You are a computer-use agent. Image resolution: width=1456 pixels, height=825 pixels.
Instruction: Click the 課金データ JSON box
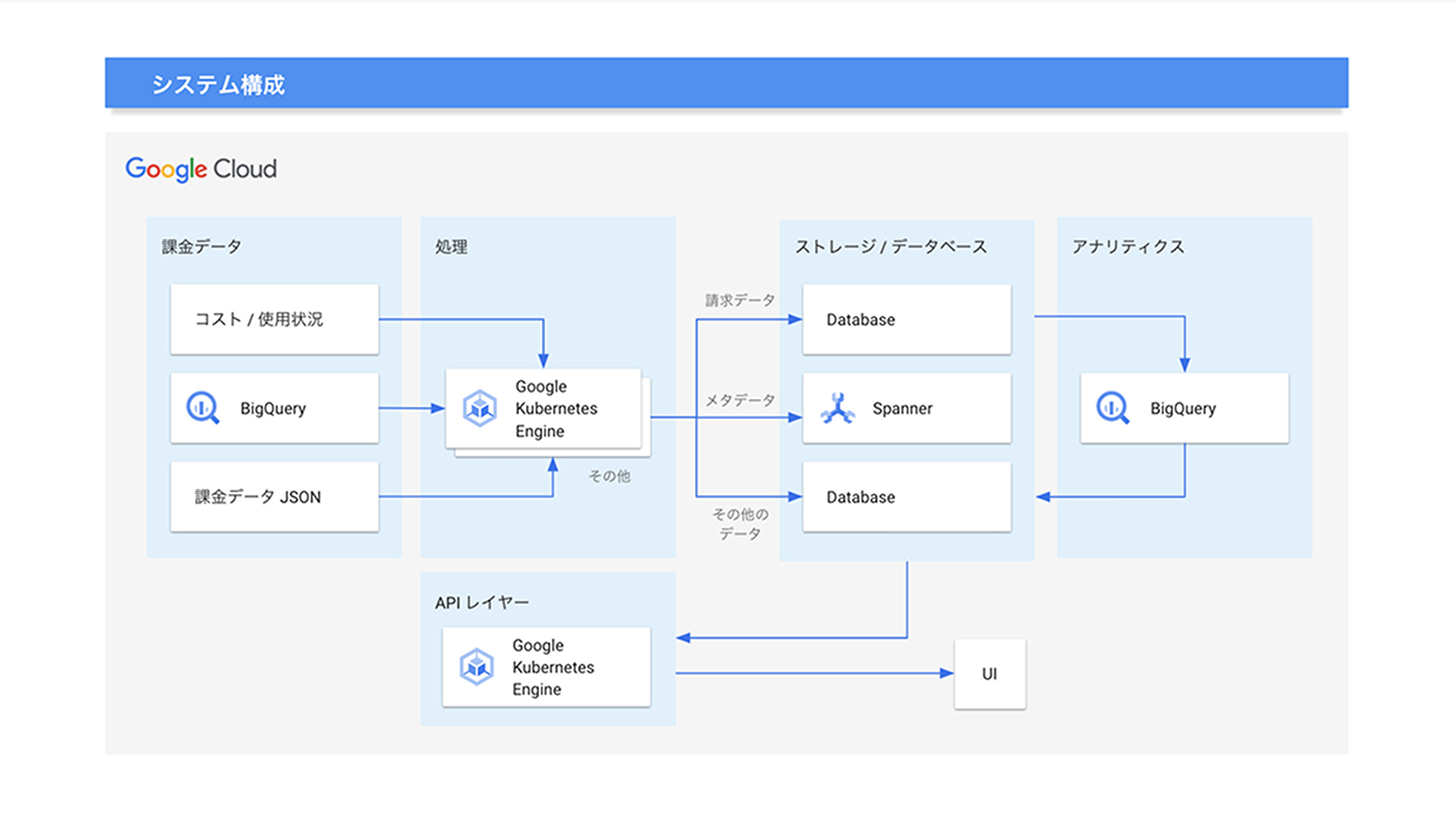point(274,497)
